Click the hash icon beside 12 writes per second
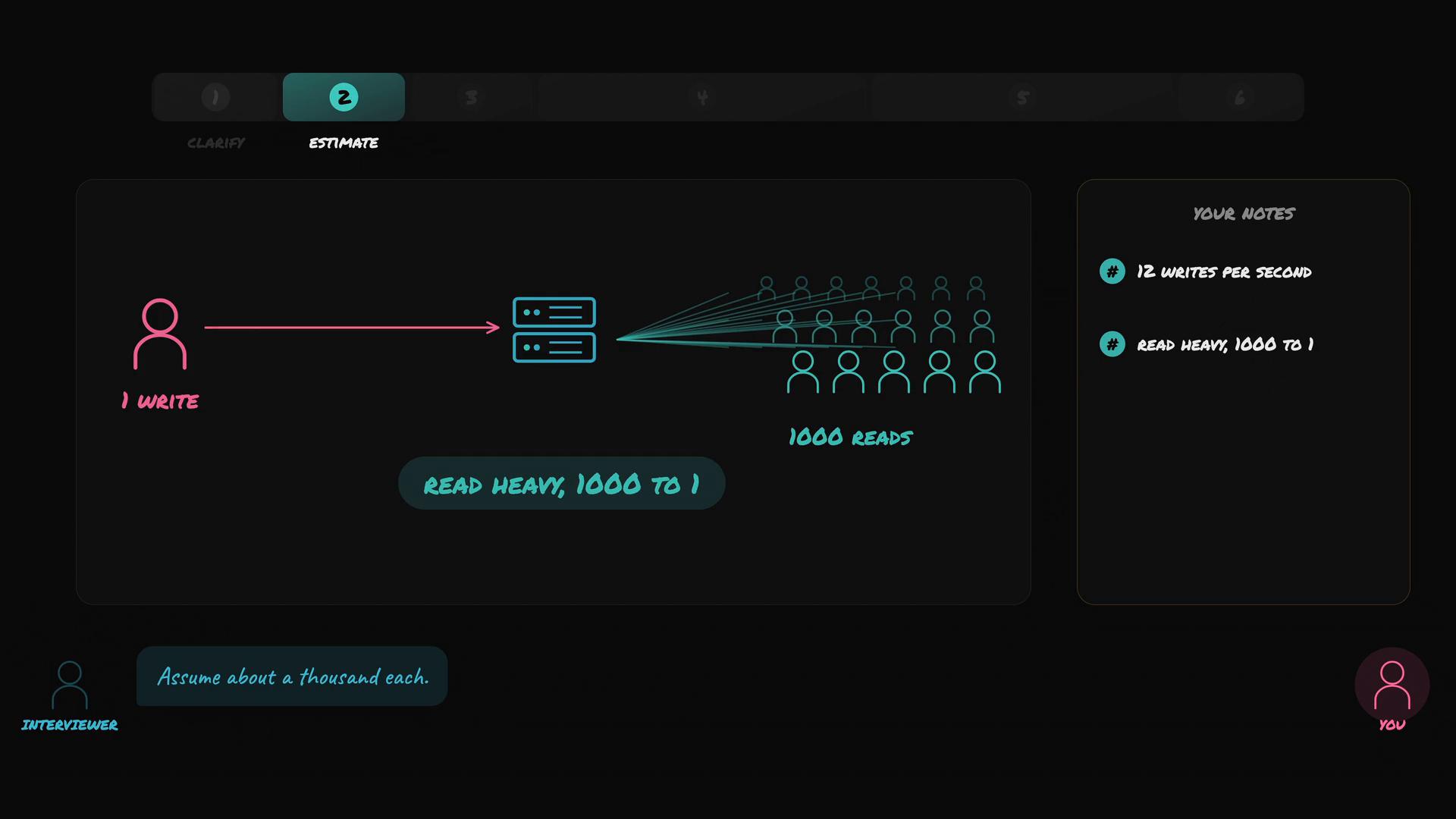Viewport: 1456px width, 819px height. tap(1112, 271)
